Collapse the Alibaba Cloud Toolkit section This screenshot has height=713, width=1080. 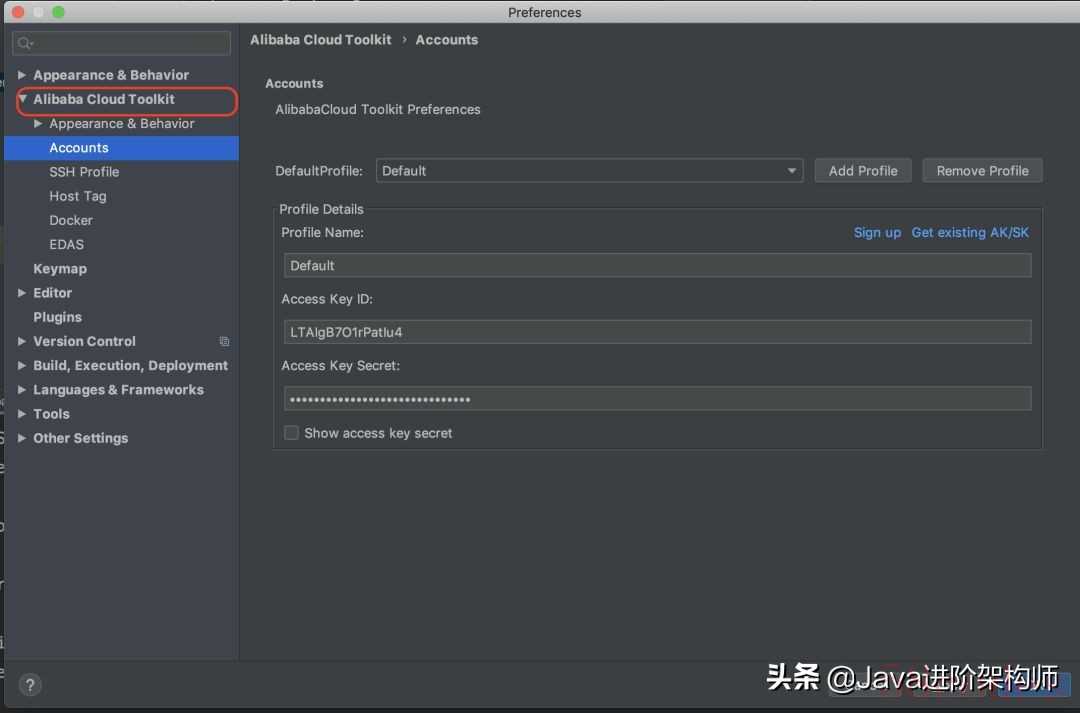pos(22,99)
